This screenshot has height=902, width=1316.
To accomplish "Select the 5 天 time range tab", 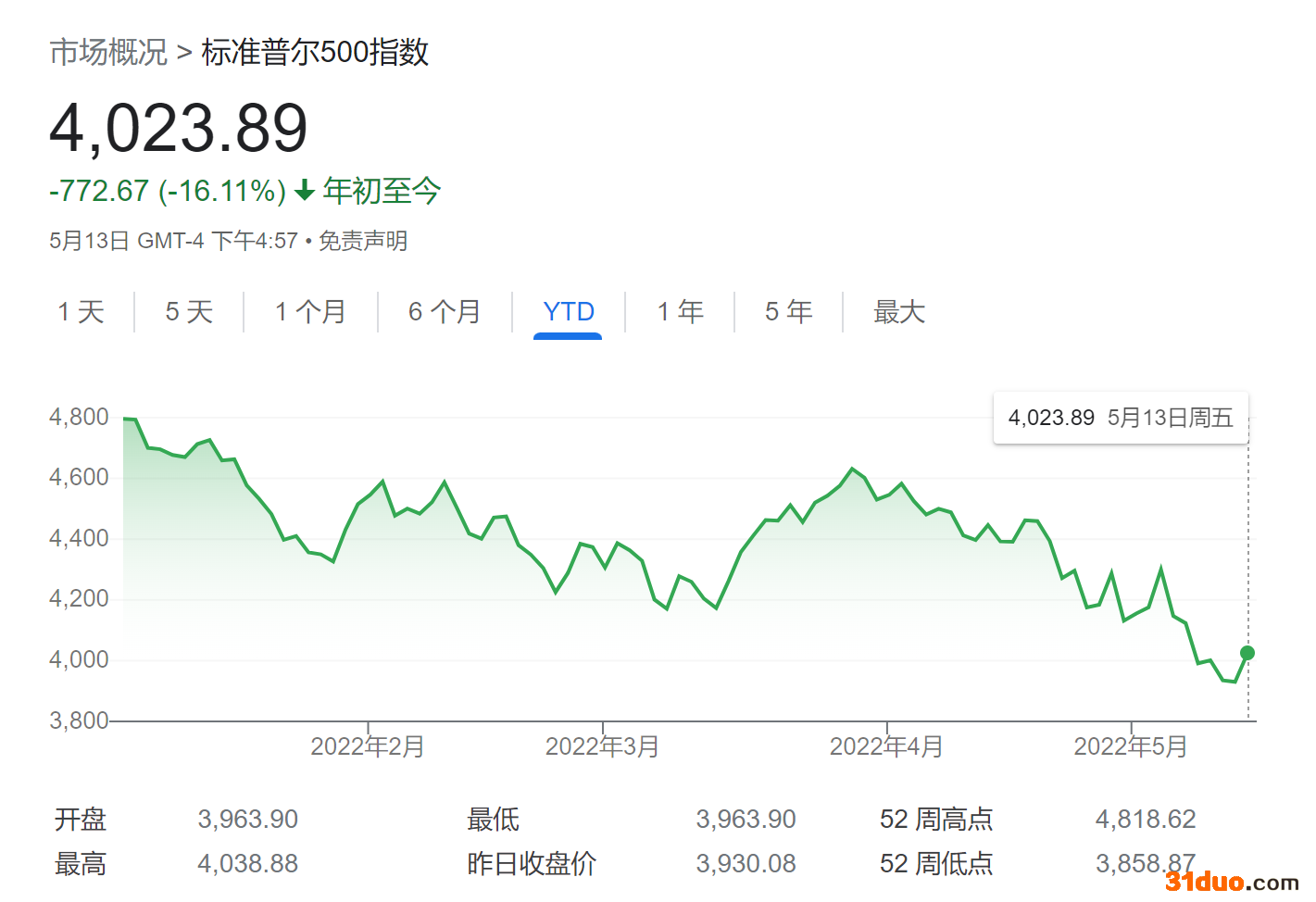I will tap(189, 312).
